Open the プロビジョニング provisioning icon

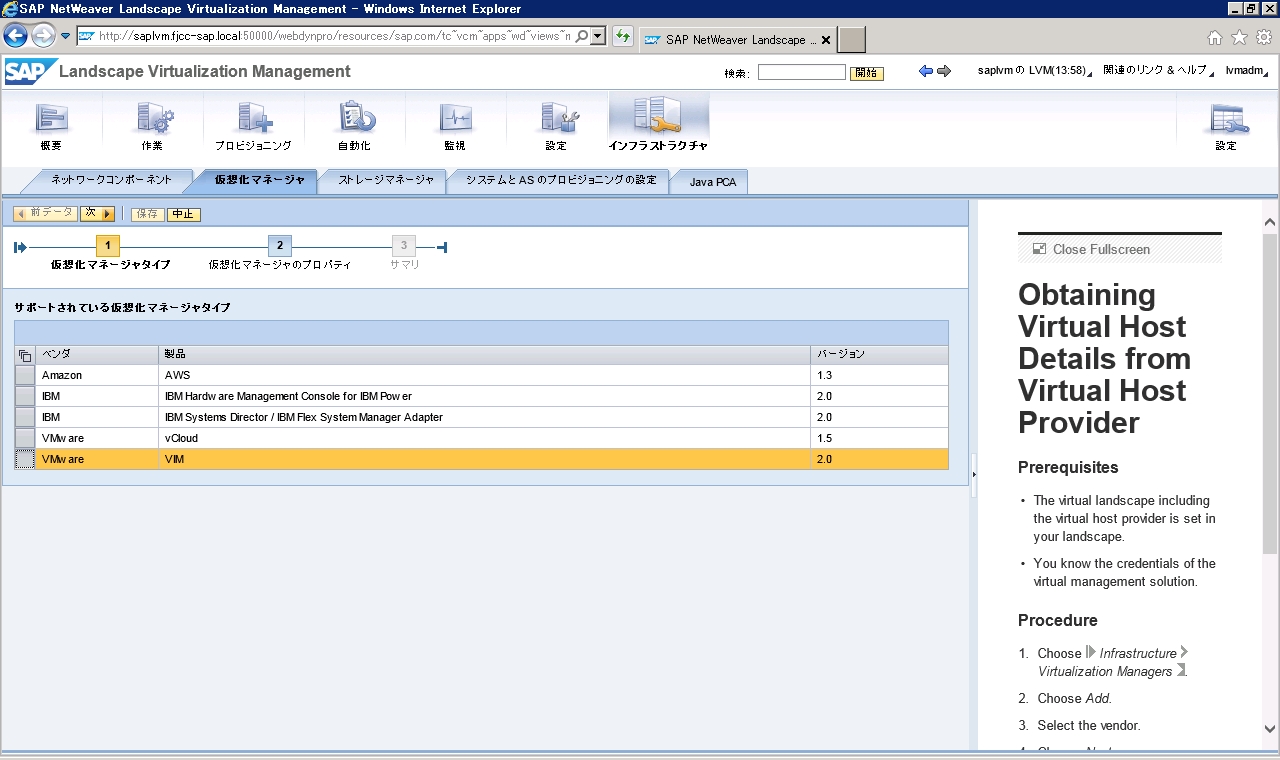click(x=253, y=124)
